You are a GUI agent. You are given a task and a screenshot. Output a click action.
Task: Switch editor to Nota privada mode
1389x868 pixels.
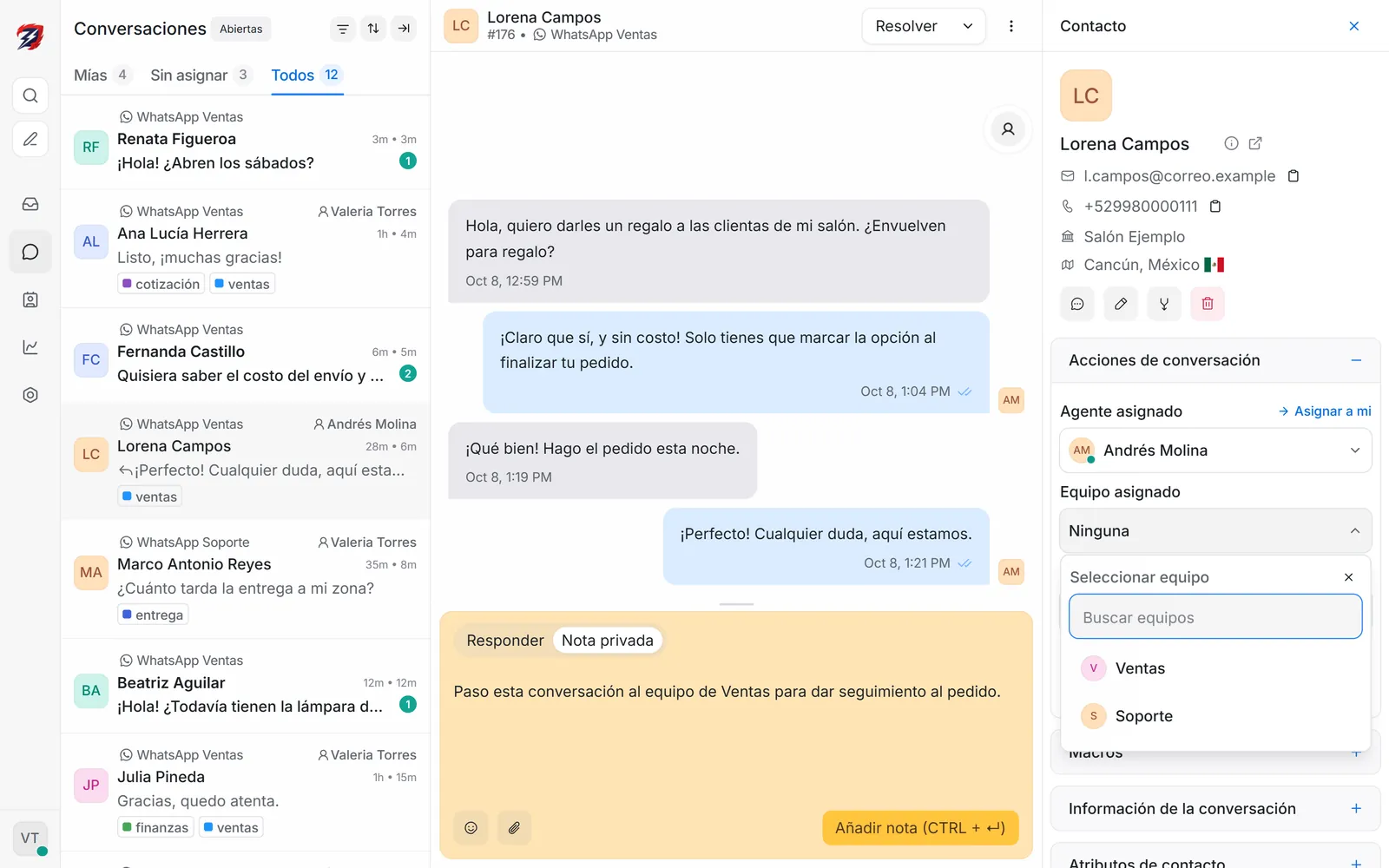click(608, 641)
